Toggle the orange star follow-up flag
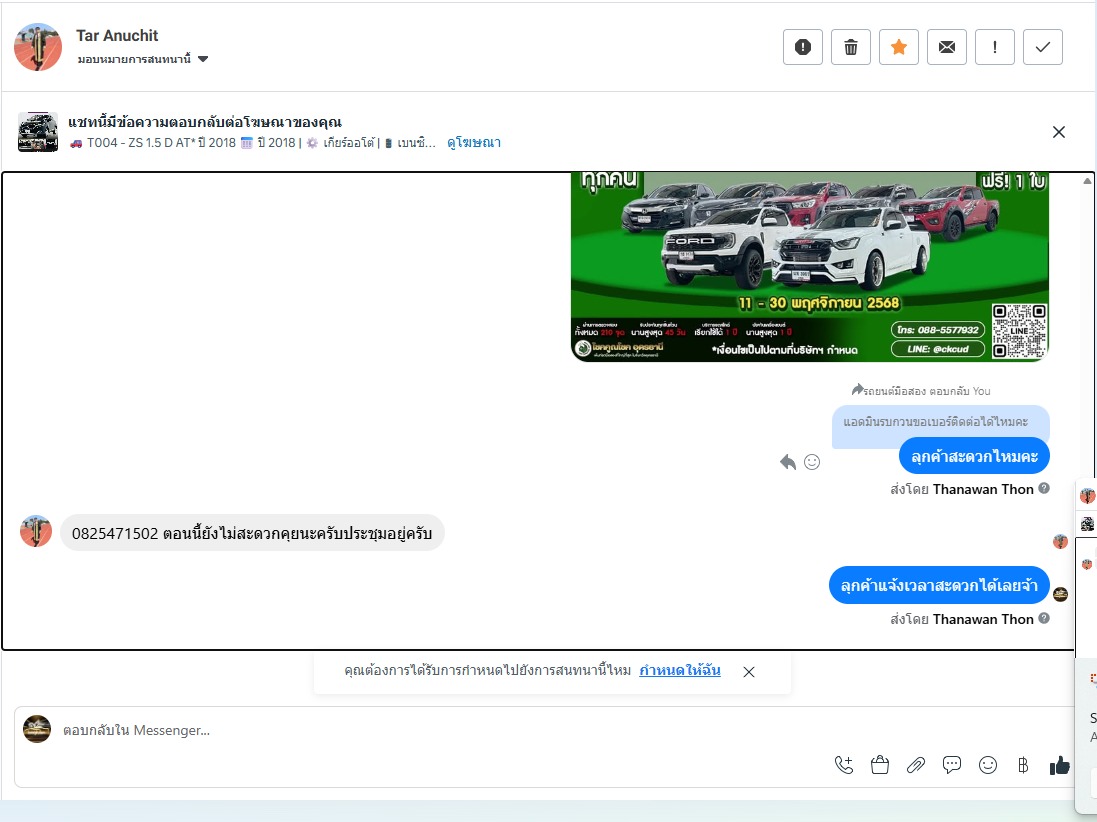 [899, 47]
